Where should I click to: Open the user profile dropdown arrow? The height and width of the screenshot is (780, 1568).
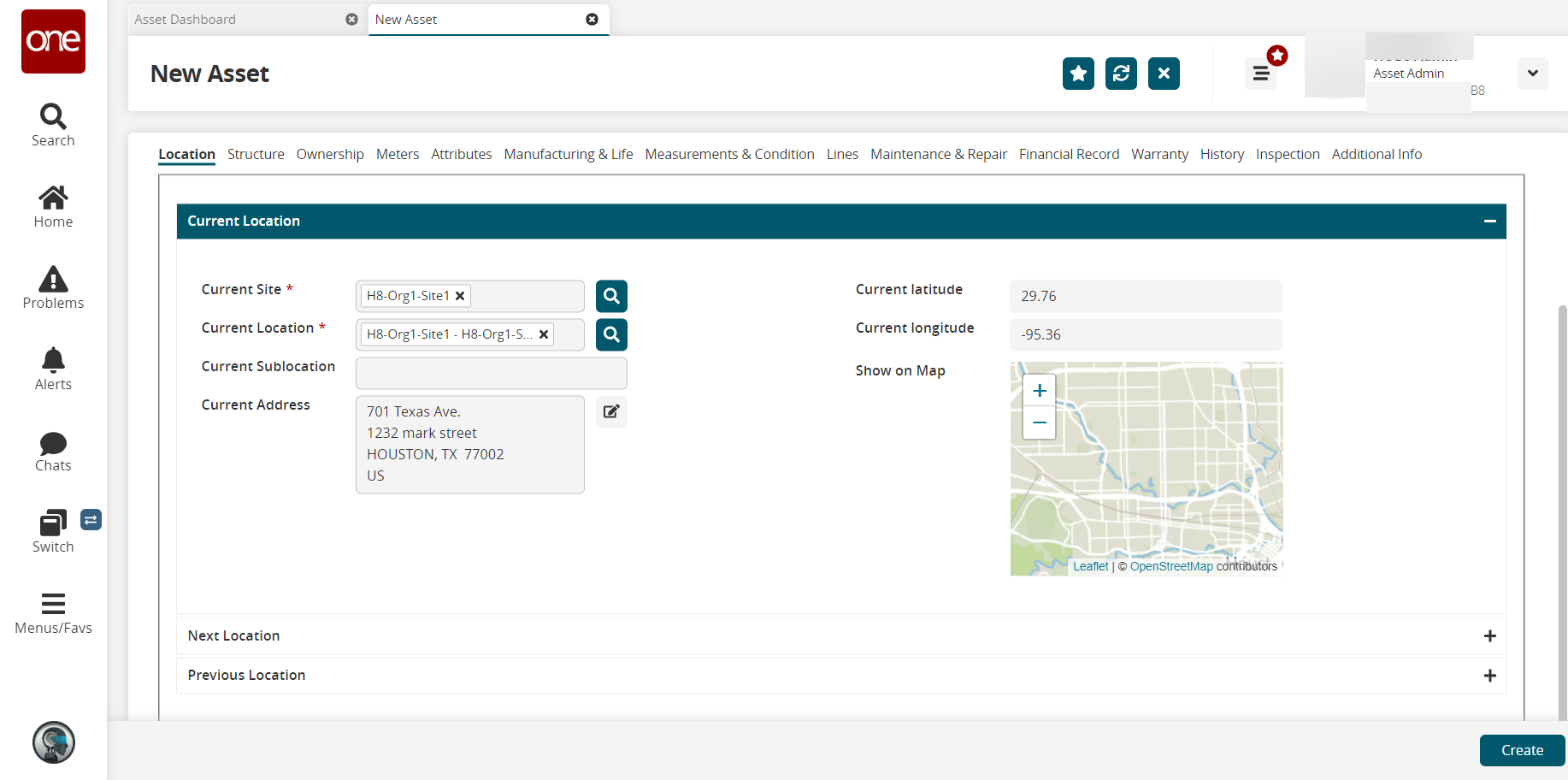pyautogui.click(x=1532, y=74)
